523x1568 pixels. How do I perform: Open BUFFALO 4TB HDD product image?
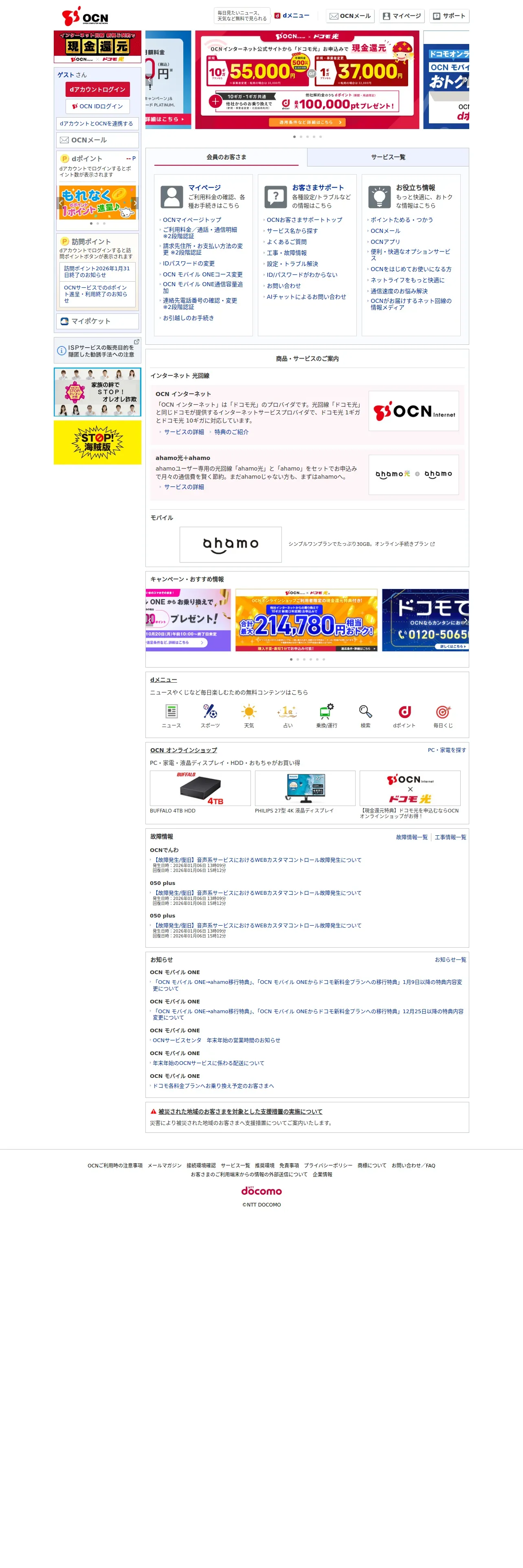[200, 788]
